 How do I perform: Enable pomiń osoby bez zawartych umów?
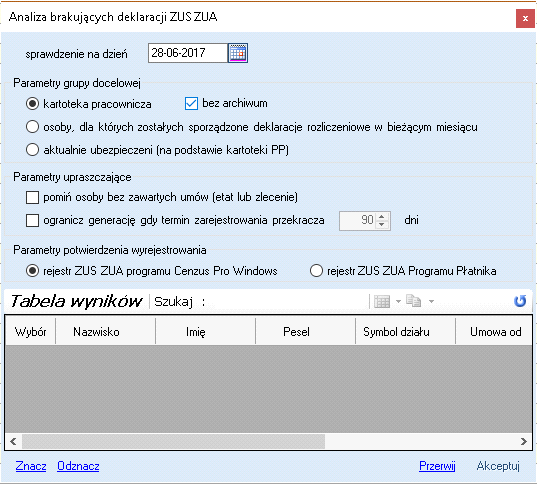click(33, 197)
